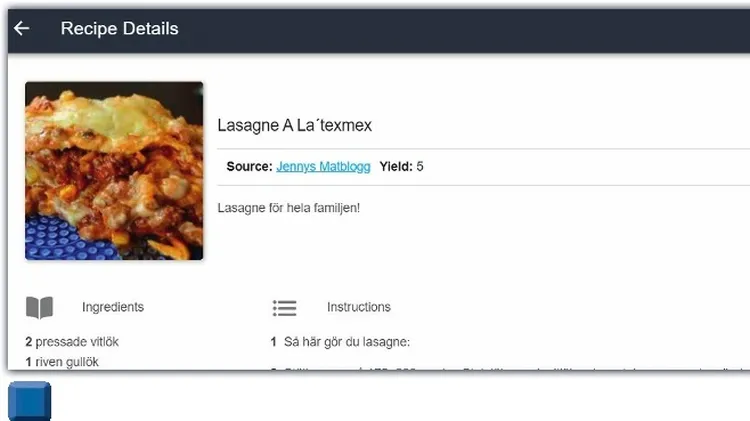Click the step text Så här gör du lasagne

(x=347, y=342)
